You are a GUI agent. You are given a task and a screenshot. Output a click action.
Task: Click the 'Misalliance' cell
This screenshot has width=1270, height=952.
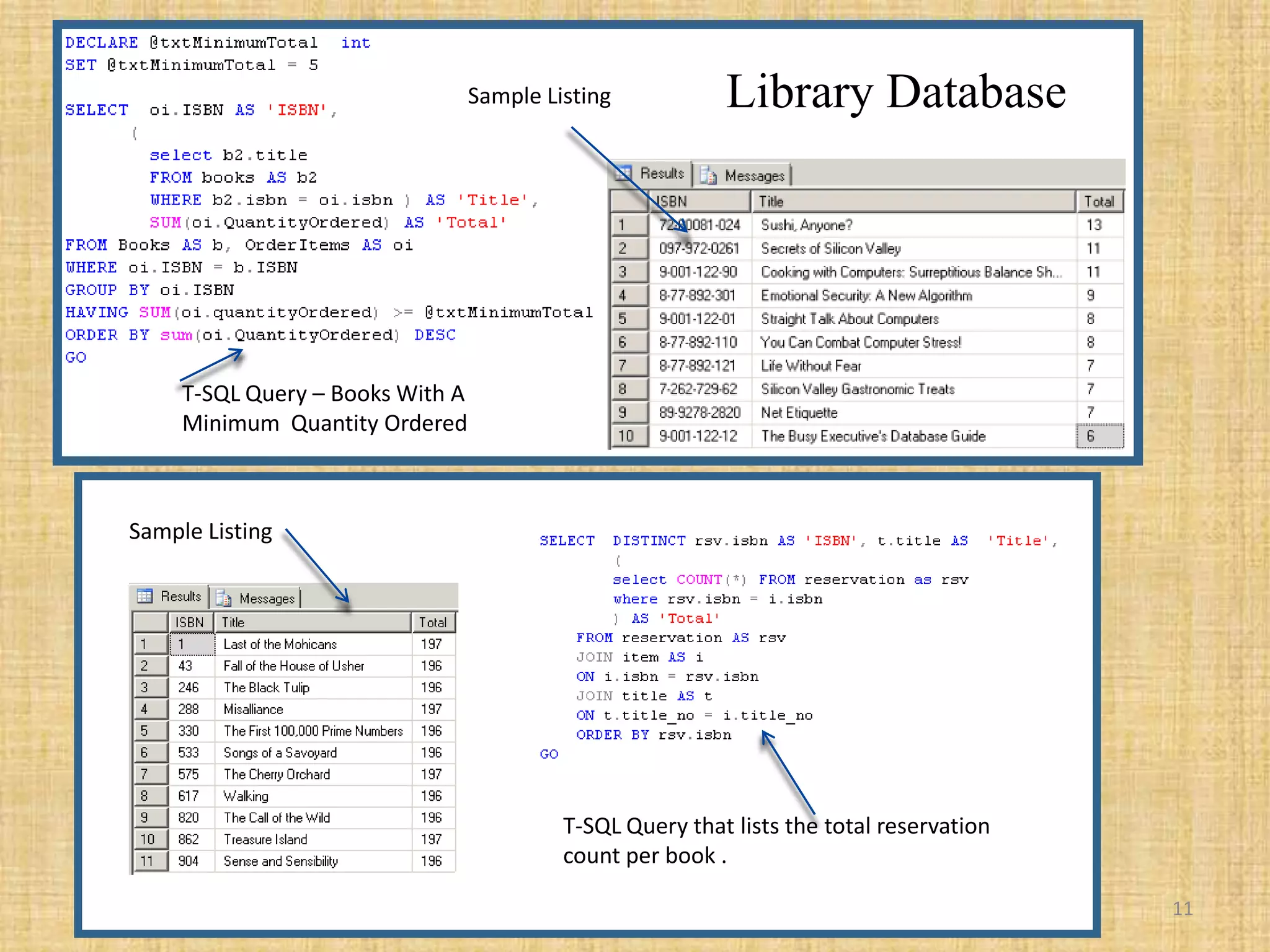pos(313,710)
